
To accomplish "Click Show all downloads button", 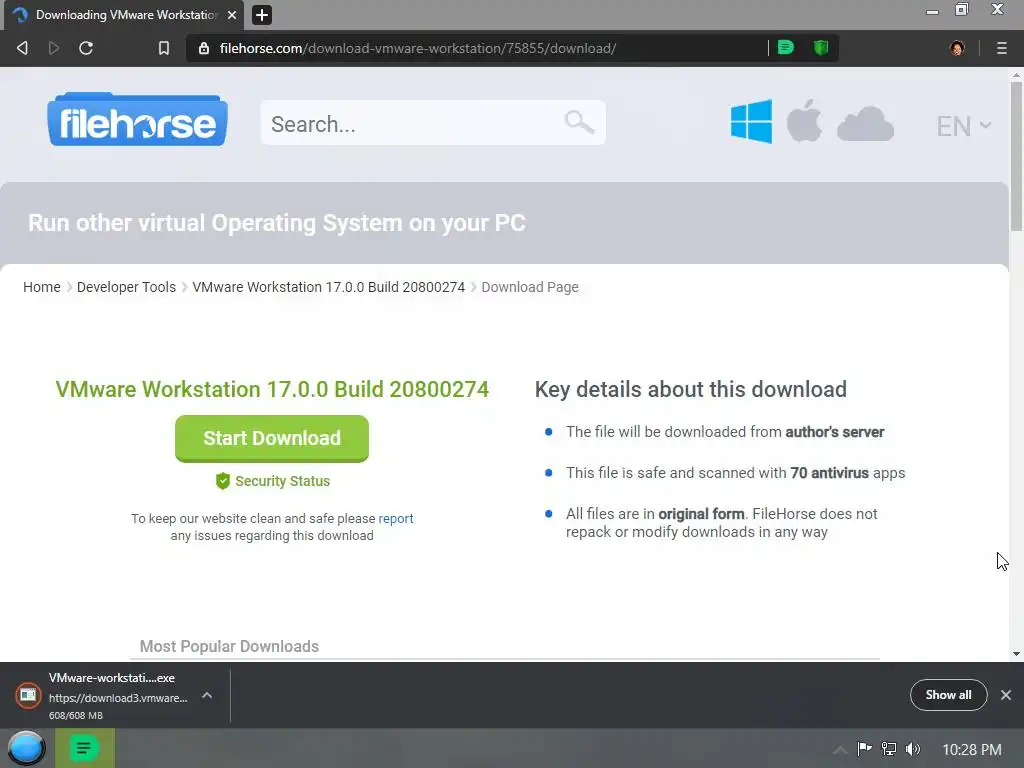I will (x=948, y=695).
